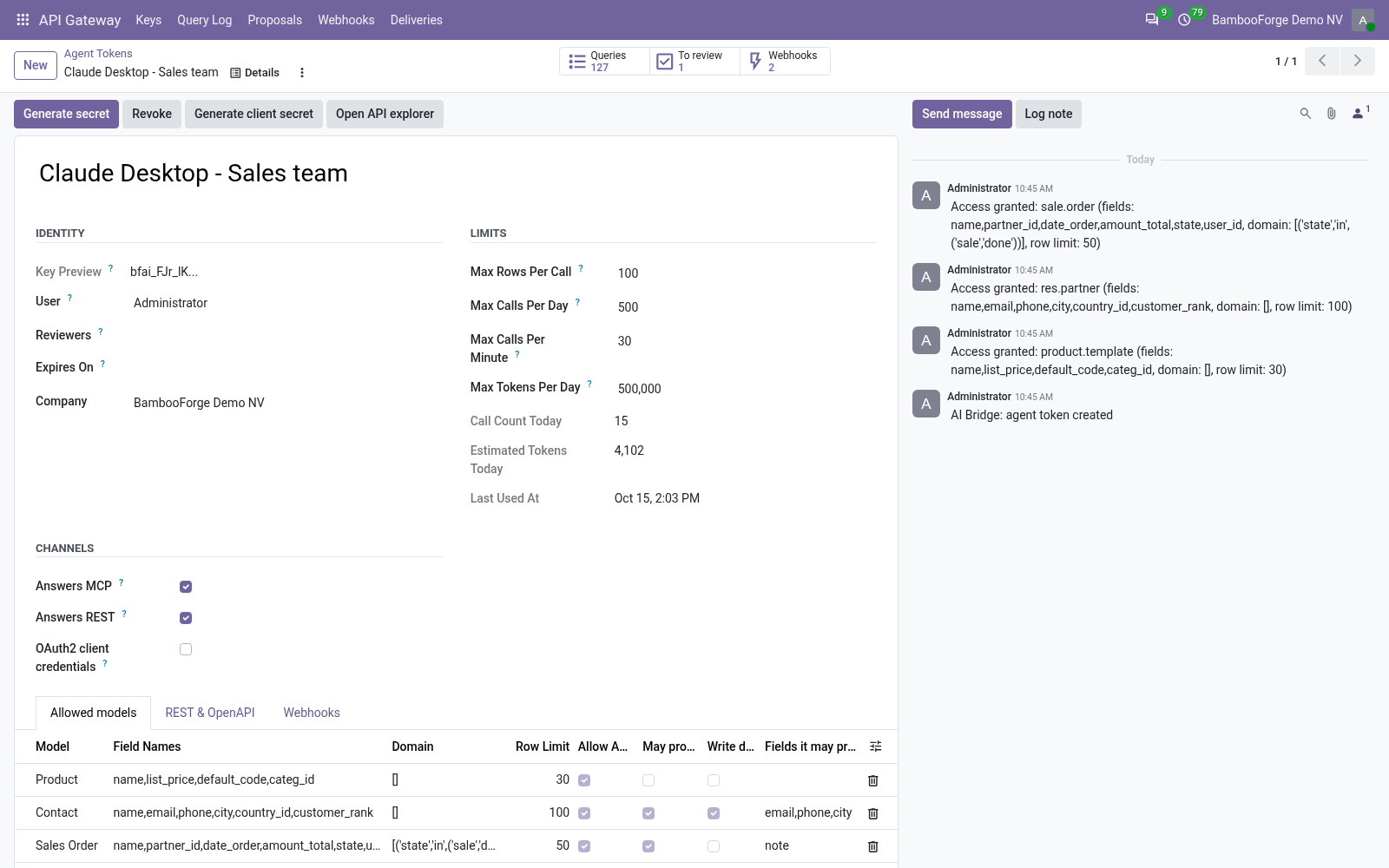The image size is (1389, 868).
Task: Open the Expires On date field
Action: pos(286,367)
